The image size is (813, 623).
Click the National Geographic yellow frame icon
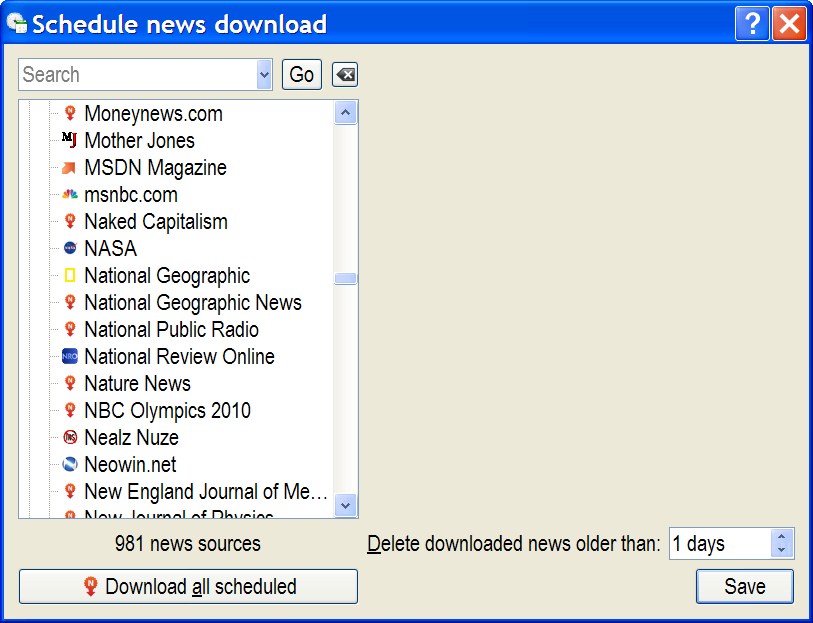click(x=69, y=275)
